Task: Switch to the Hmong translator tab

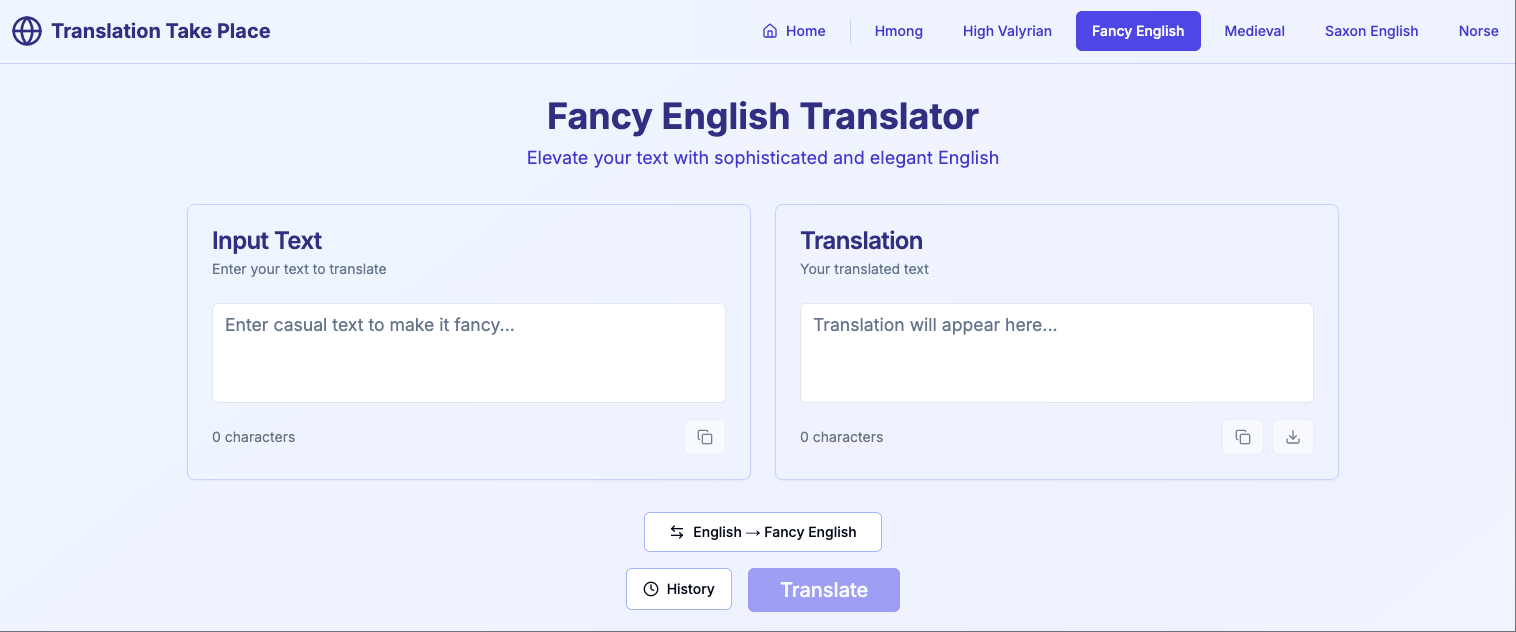Action: coord(897,31)
